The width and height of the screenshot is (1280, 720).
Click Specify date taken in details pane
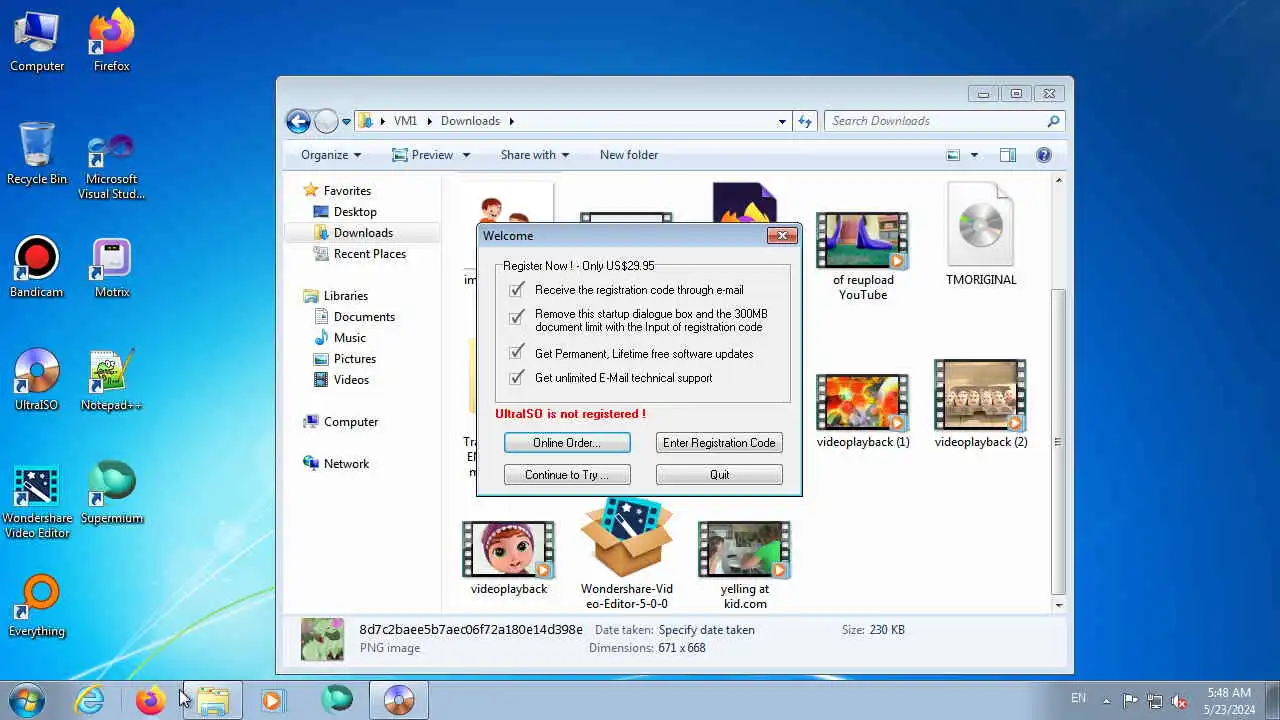[707, 630]
